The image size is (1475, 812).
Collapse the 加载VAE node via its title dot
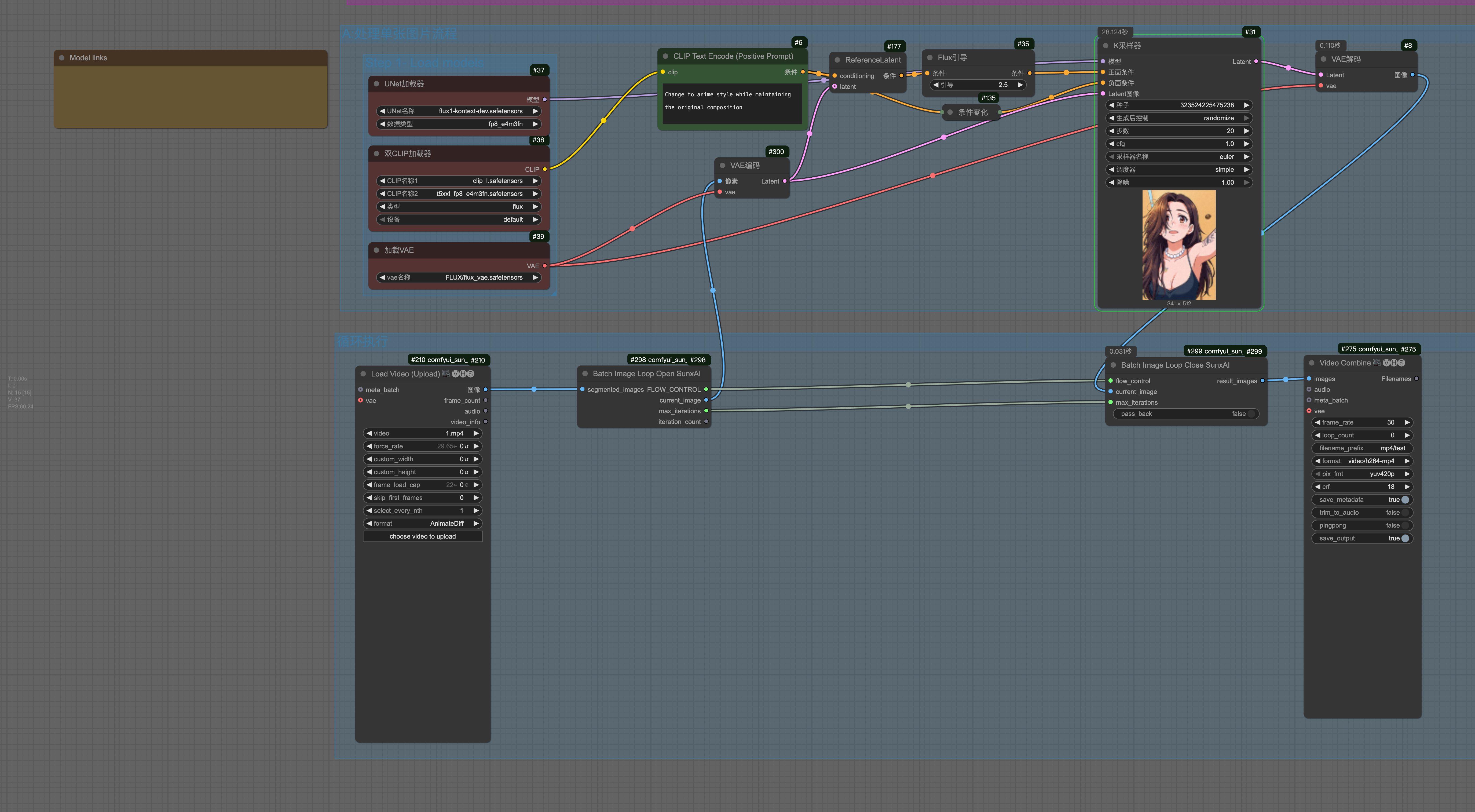[x=376, y=250]
